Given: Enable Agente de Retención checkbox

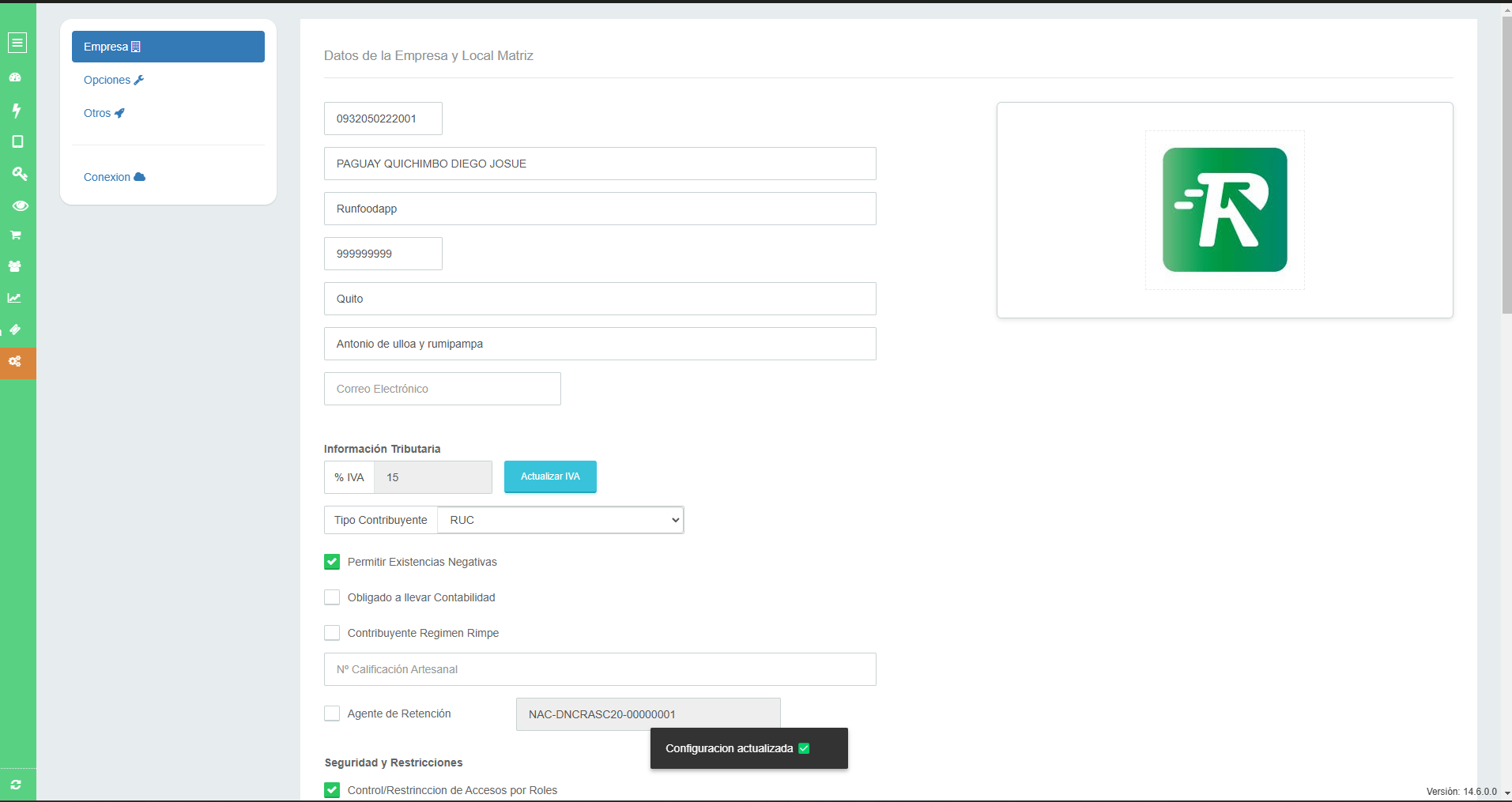Looking at the screenshot, I should (332, 714).
